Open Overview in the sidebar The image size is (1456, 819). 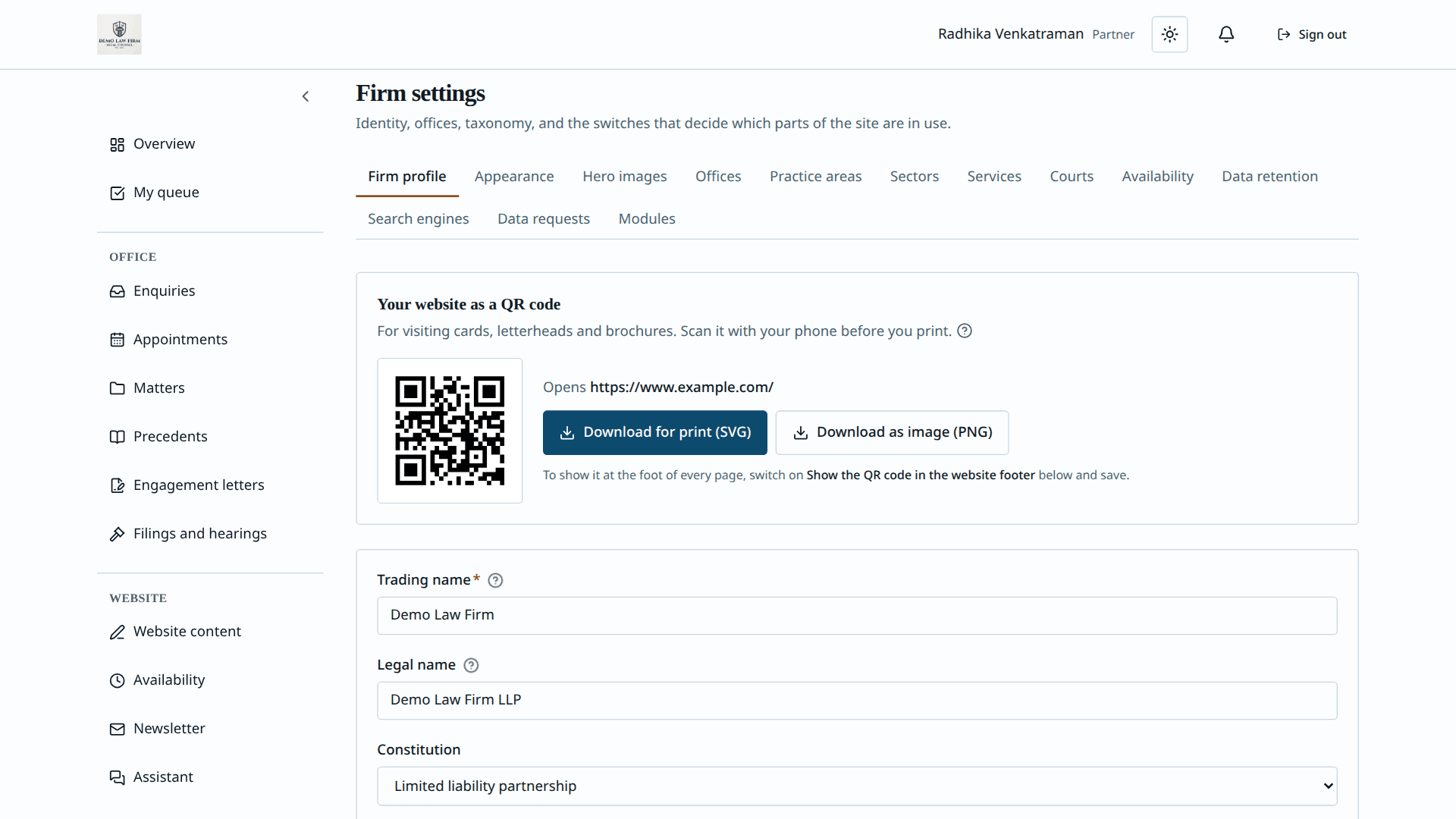pos(210,144)
